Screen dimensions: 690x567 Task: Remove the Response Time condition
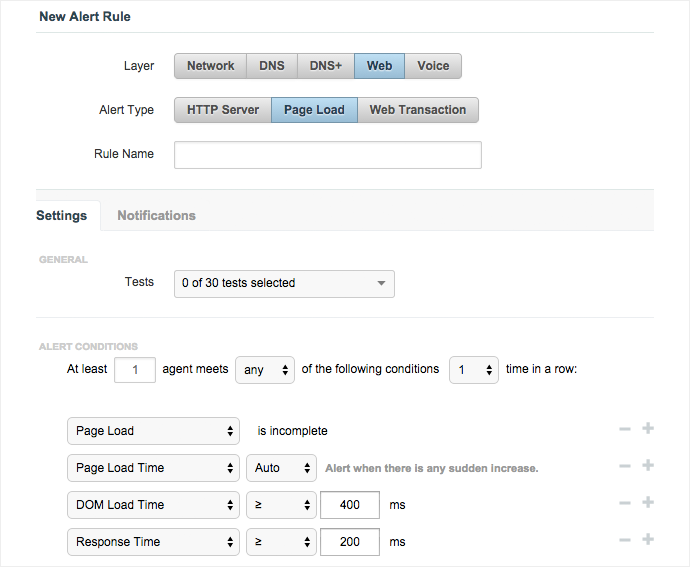pyautogui.click(x=625, y=541)
